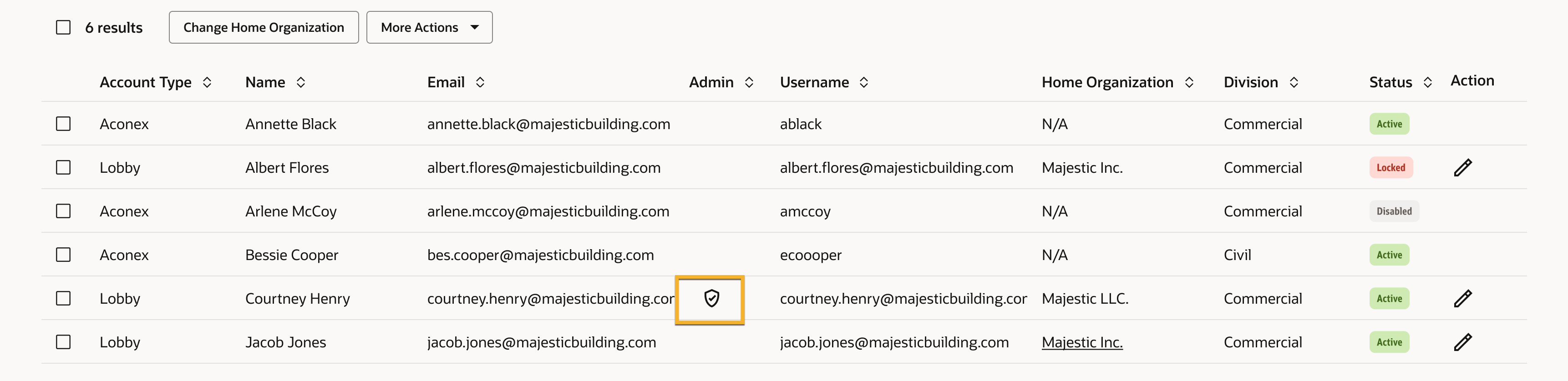Click the Locked status badge for Albert Flores
Image resolution: width=1568 pixels, height=381 pixels.
click(1391, 167)
